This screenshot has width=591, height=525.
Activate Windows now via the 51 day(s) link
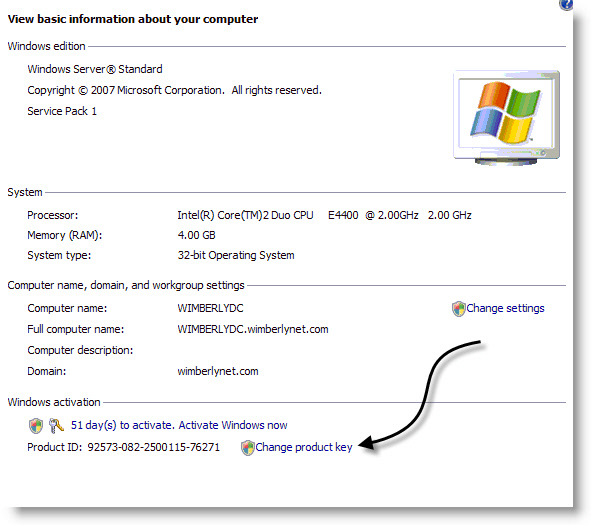point(179,425)
